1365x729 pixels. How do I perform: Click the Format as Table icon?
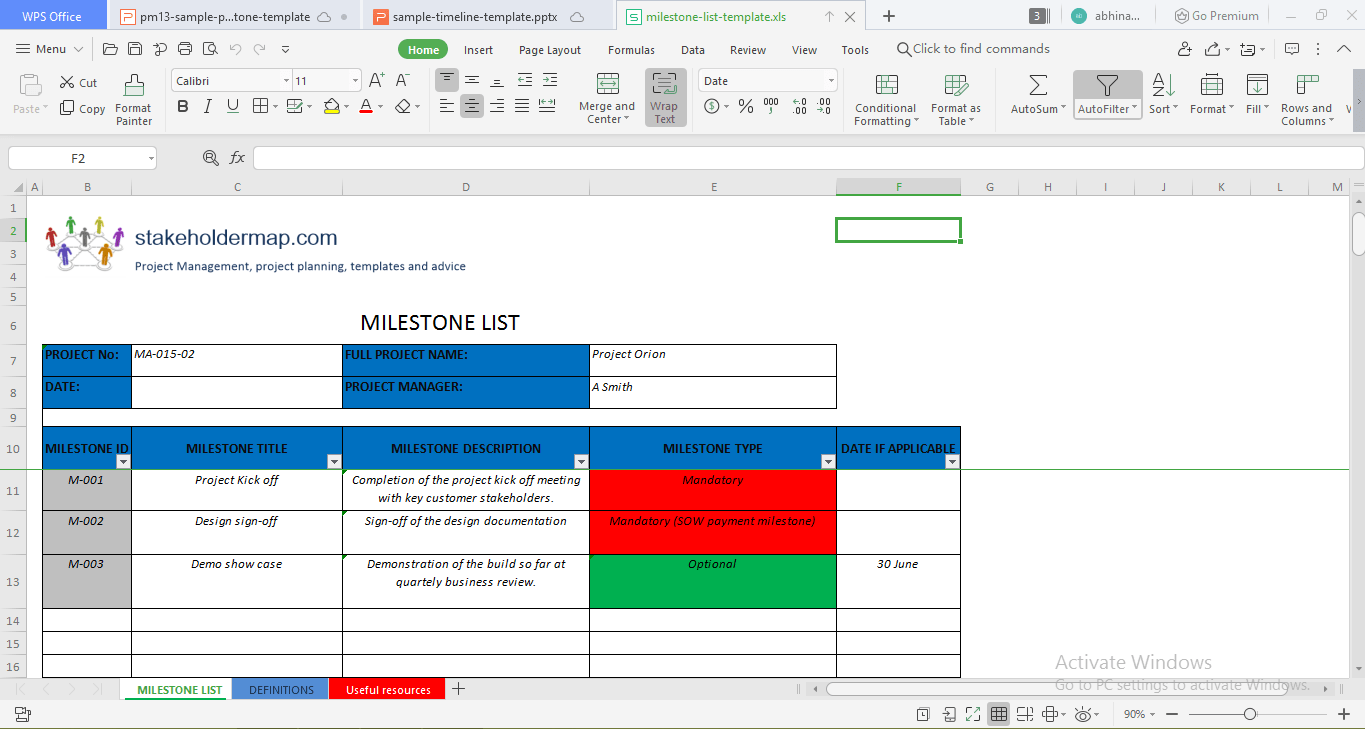pos(955,86)
